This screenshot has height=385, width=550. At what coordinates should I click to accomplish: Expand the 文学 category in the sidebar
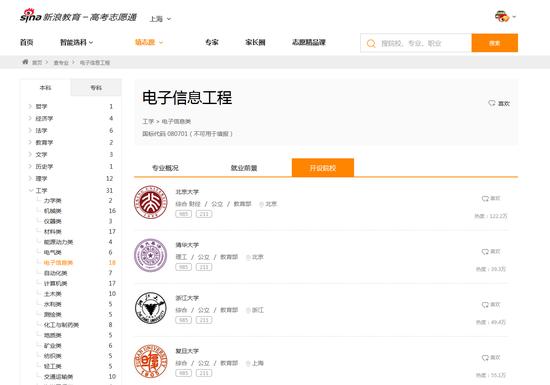coord(30,154)
